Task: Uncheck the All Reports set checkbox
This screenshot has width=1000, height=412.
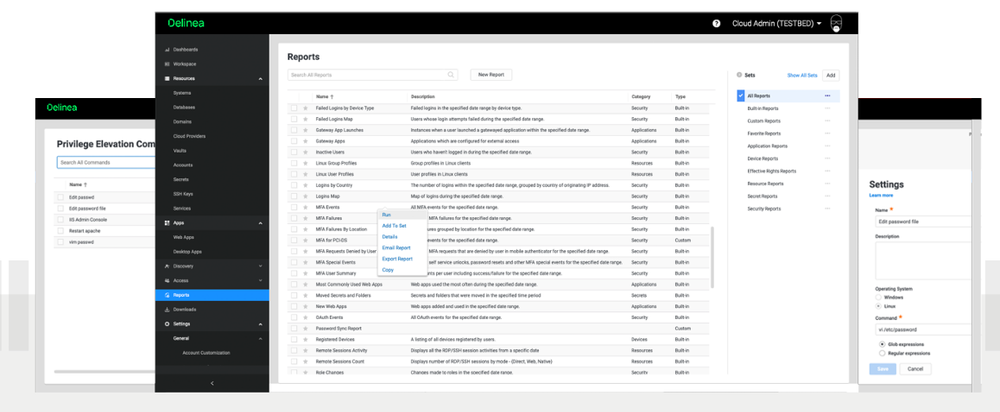Action: pyautogui.click(x=740, y=96)
